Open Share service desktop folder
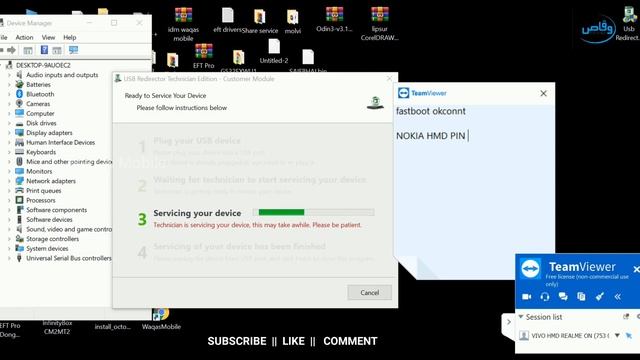The height and width of the screenshot is (360, 640). (x=260, y=21)
